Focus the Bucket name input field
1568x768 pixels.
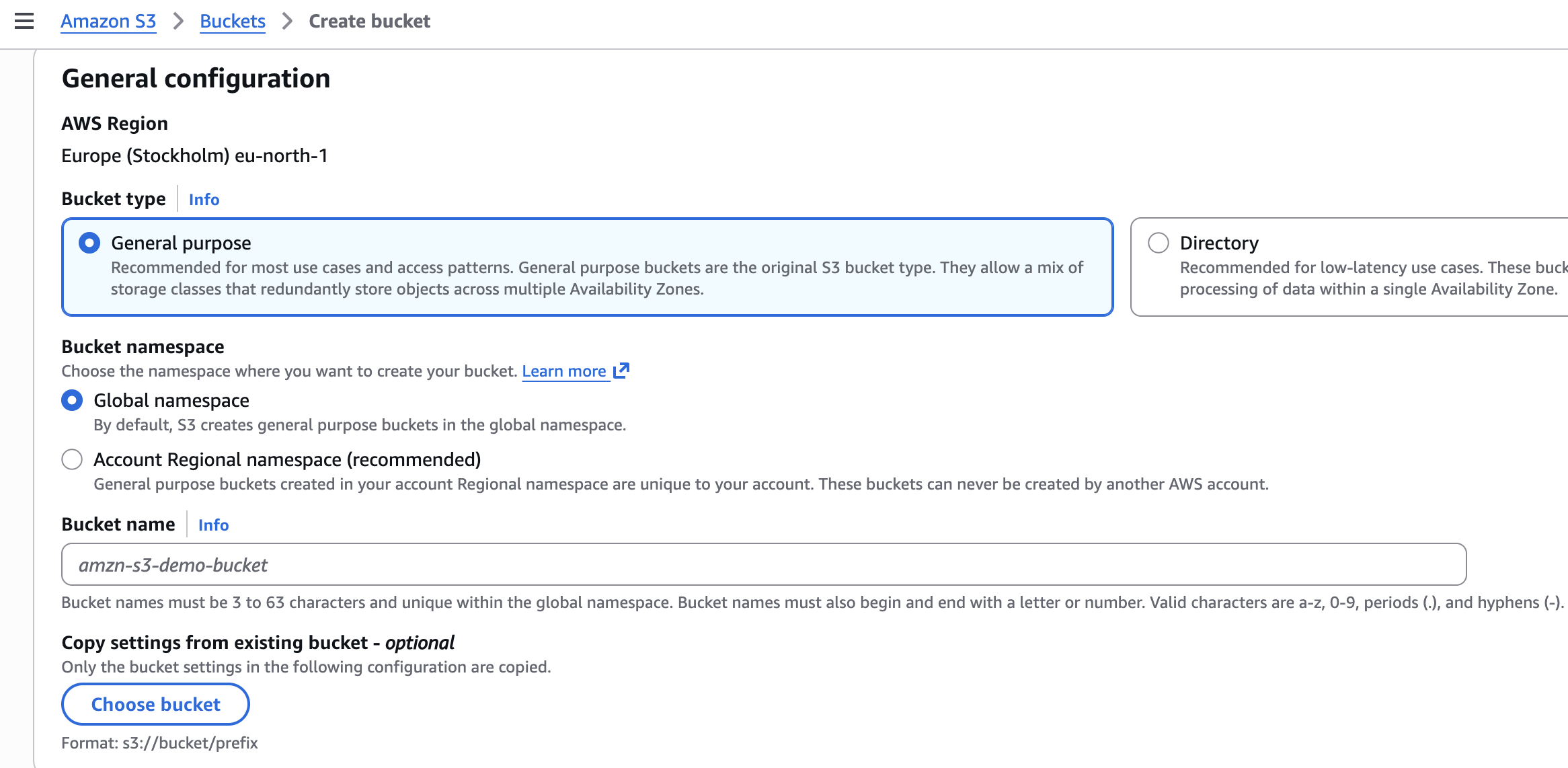point(763,565)
